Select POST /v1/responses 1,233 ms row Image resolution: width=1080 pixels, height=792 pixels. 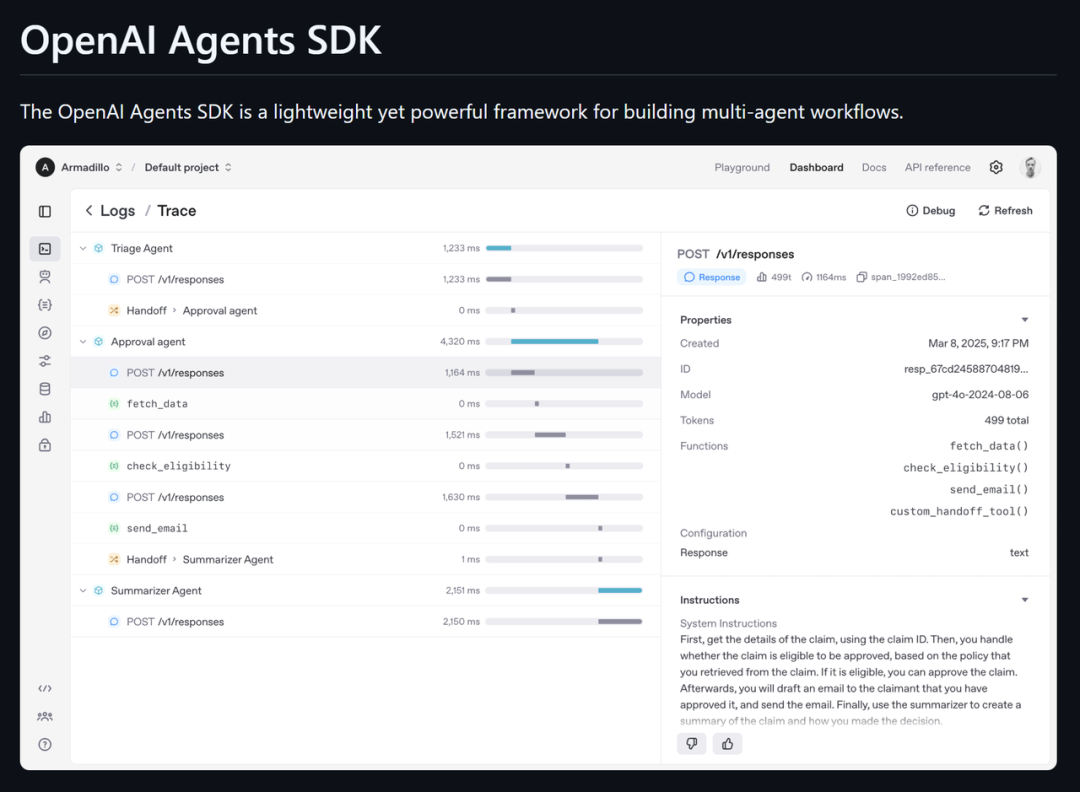pyautogui.click(x=366, y=280)
